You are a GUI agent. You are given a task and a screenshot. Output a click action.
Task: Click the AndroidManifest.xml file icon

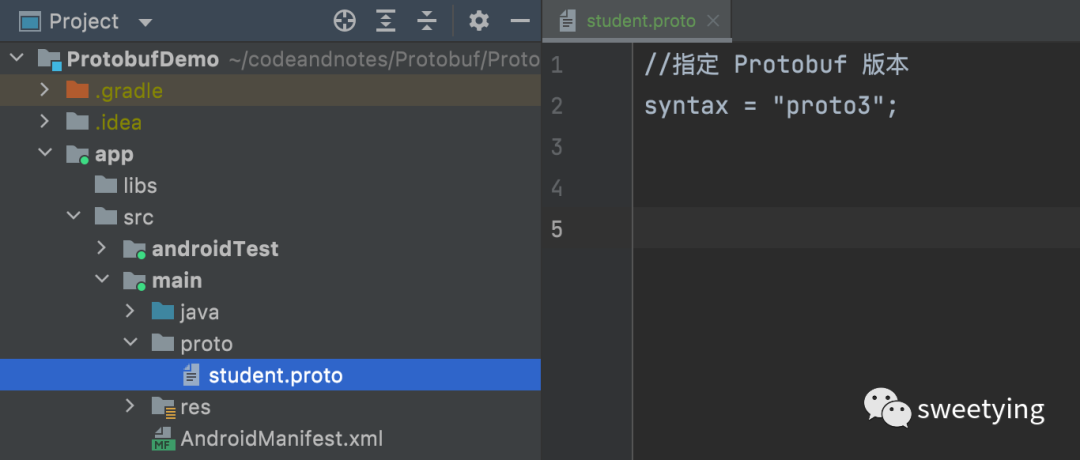163,439
